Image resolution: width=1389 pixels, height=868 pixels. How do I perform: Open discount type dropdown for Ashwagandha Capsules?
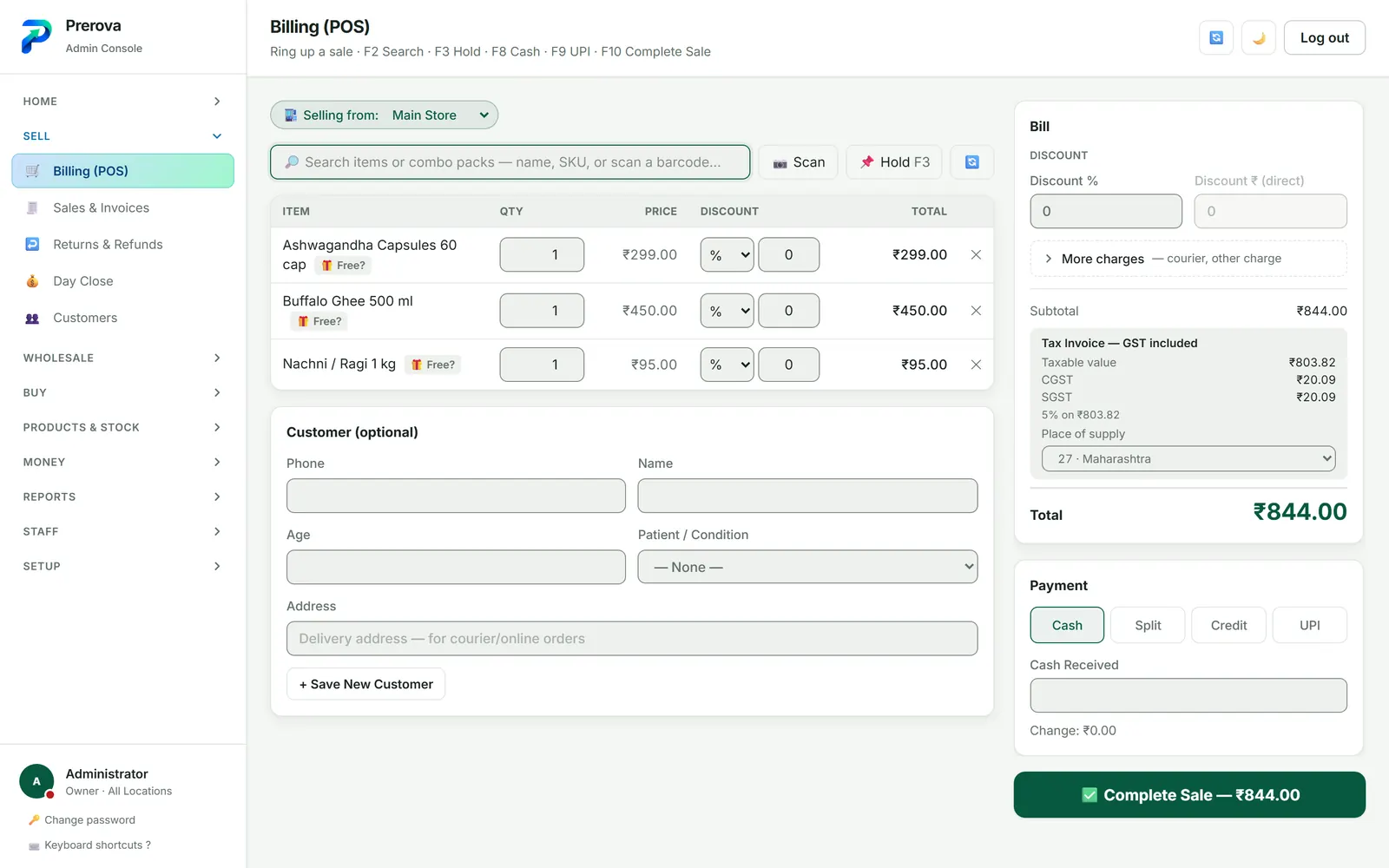(727, 255)
